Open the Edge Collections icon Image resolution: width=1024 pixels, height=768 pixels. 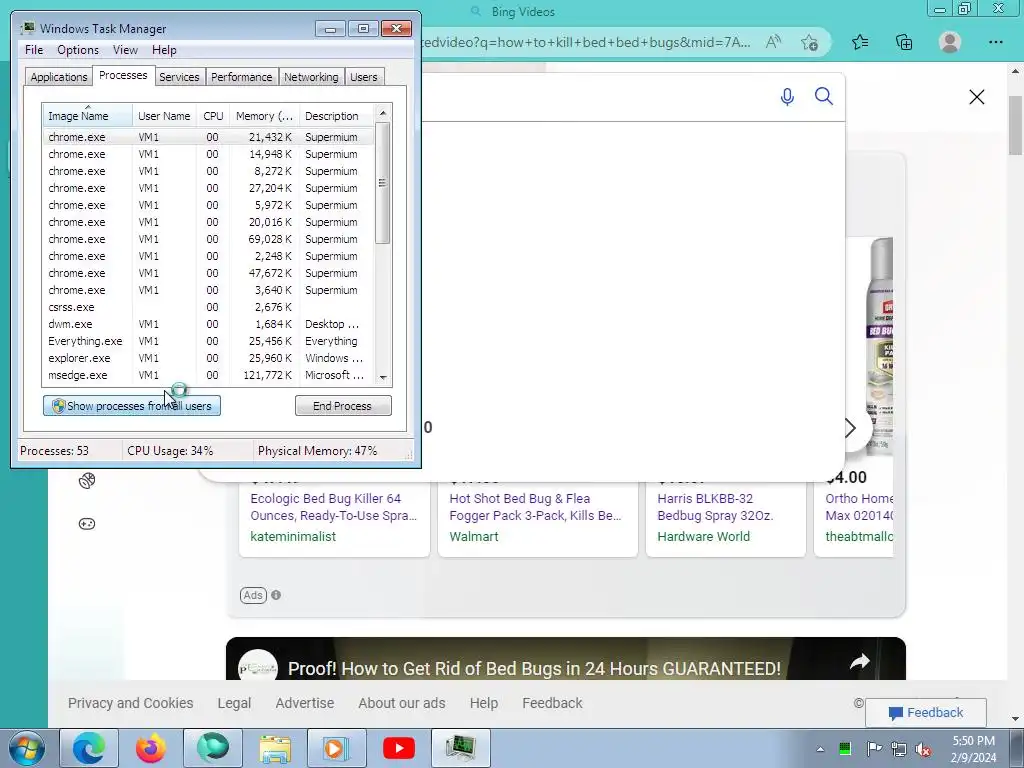click(904, 42)
